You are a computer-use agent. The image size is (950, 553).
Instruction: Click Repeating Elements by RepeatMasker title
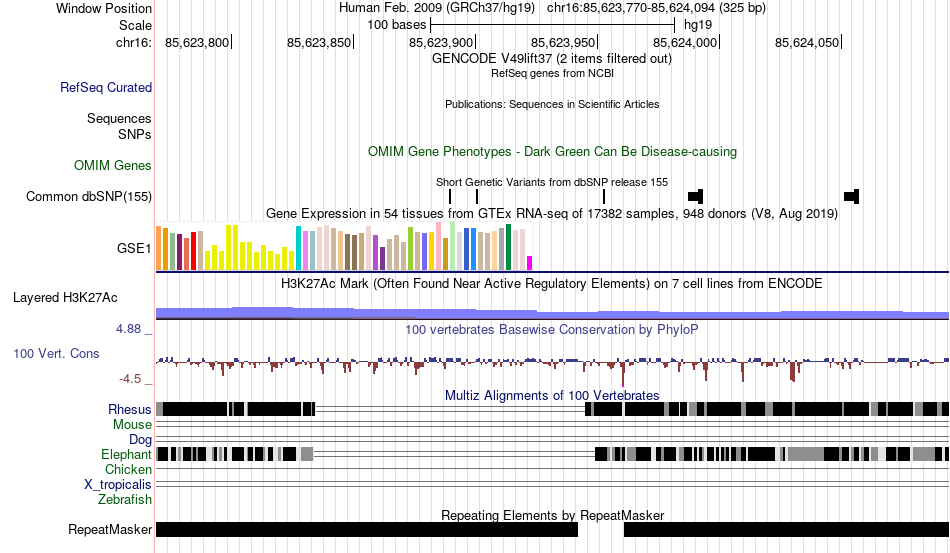click(x=553, y=515)
